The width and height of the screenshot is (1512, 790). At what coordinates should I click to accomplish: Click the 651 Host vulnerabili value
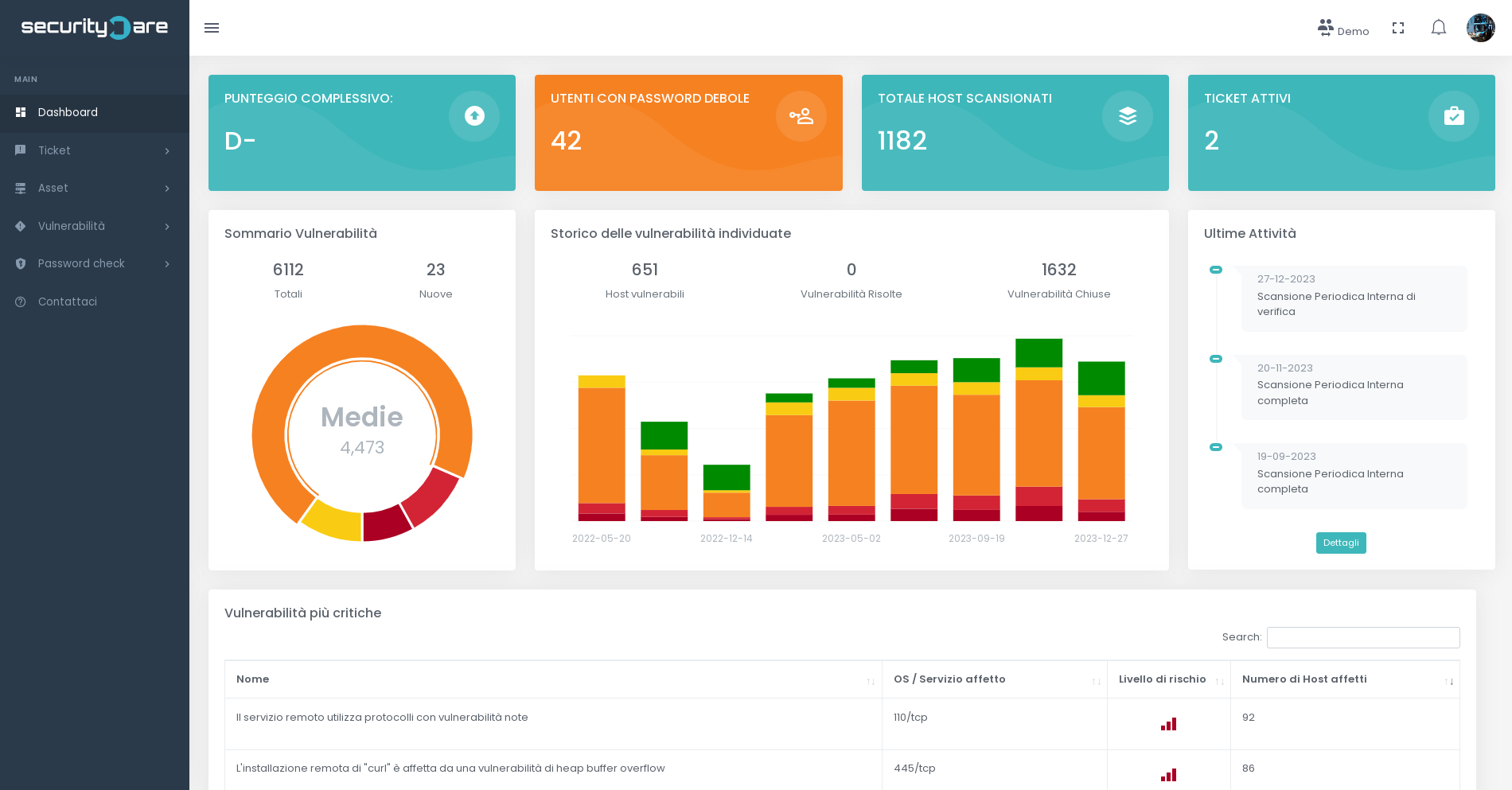[x=645, y=270]
